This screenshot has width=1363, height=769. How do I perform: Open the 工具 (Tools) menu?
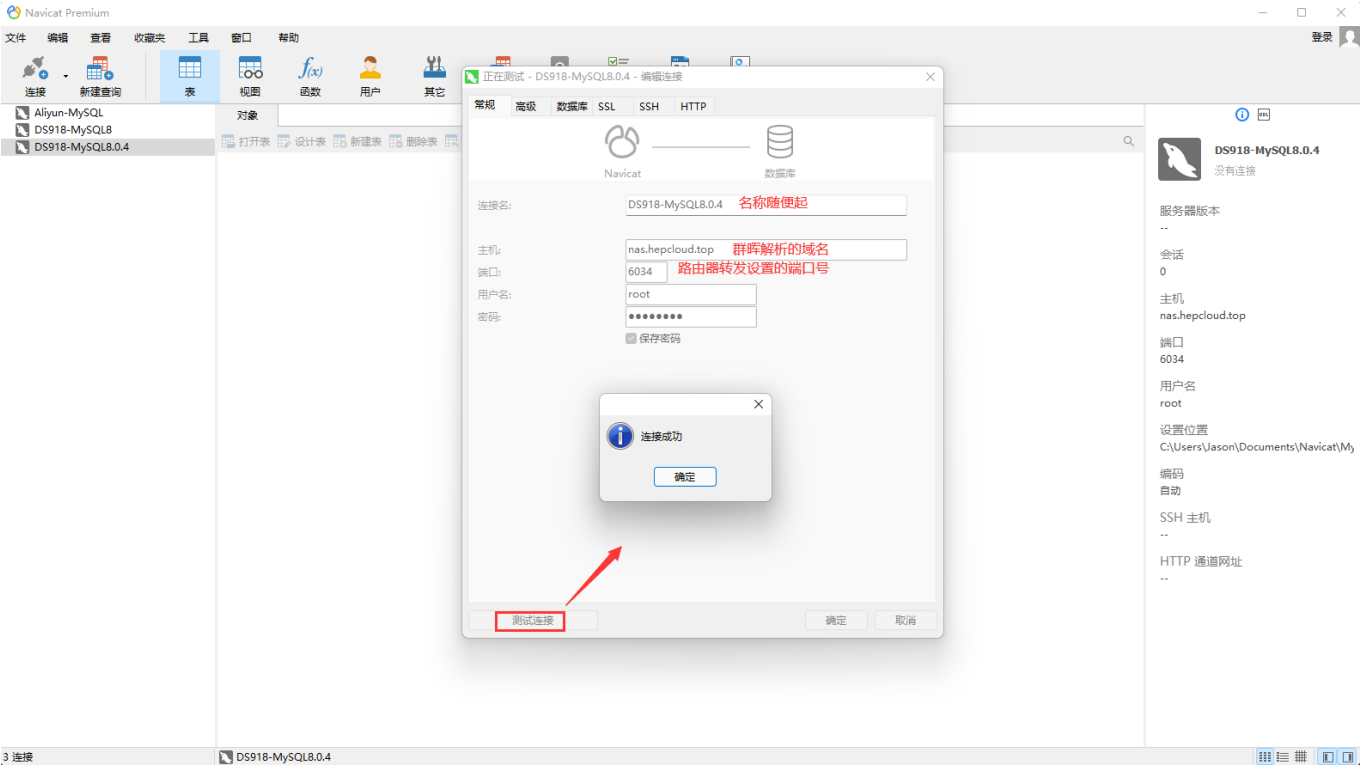pyautogui.click(x=198, y=38)
